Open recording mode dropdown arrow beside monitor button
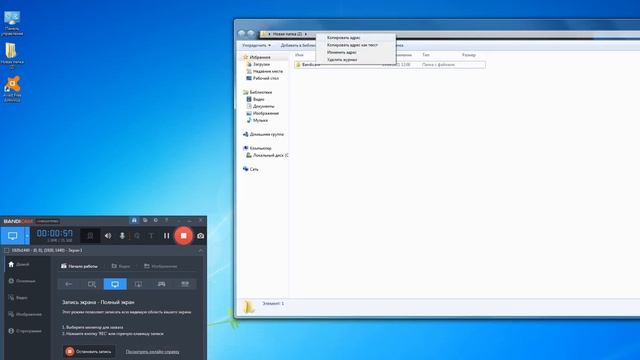 pos(27,236)
